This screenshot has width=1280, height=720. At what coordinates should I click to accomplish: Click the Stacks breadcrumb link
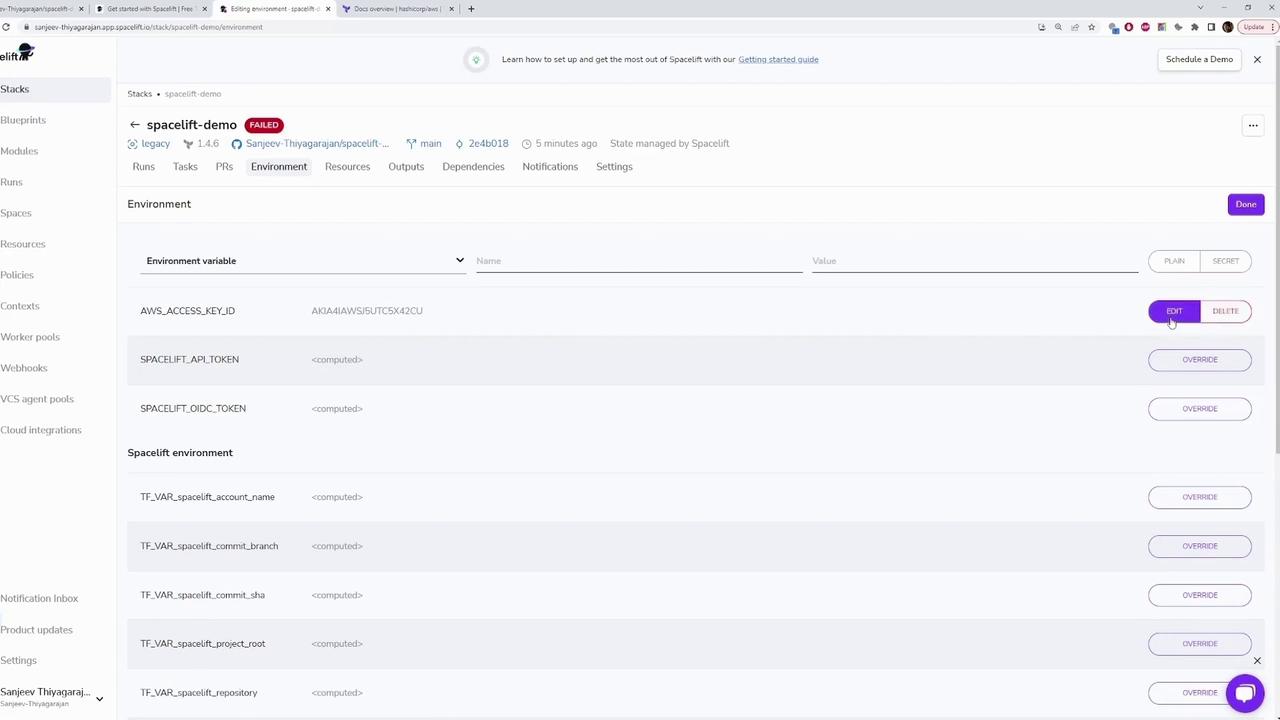[139, 94]
